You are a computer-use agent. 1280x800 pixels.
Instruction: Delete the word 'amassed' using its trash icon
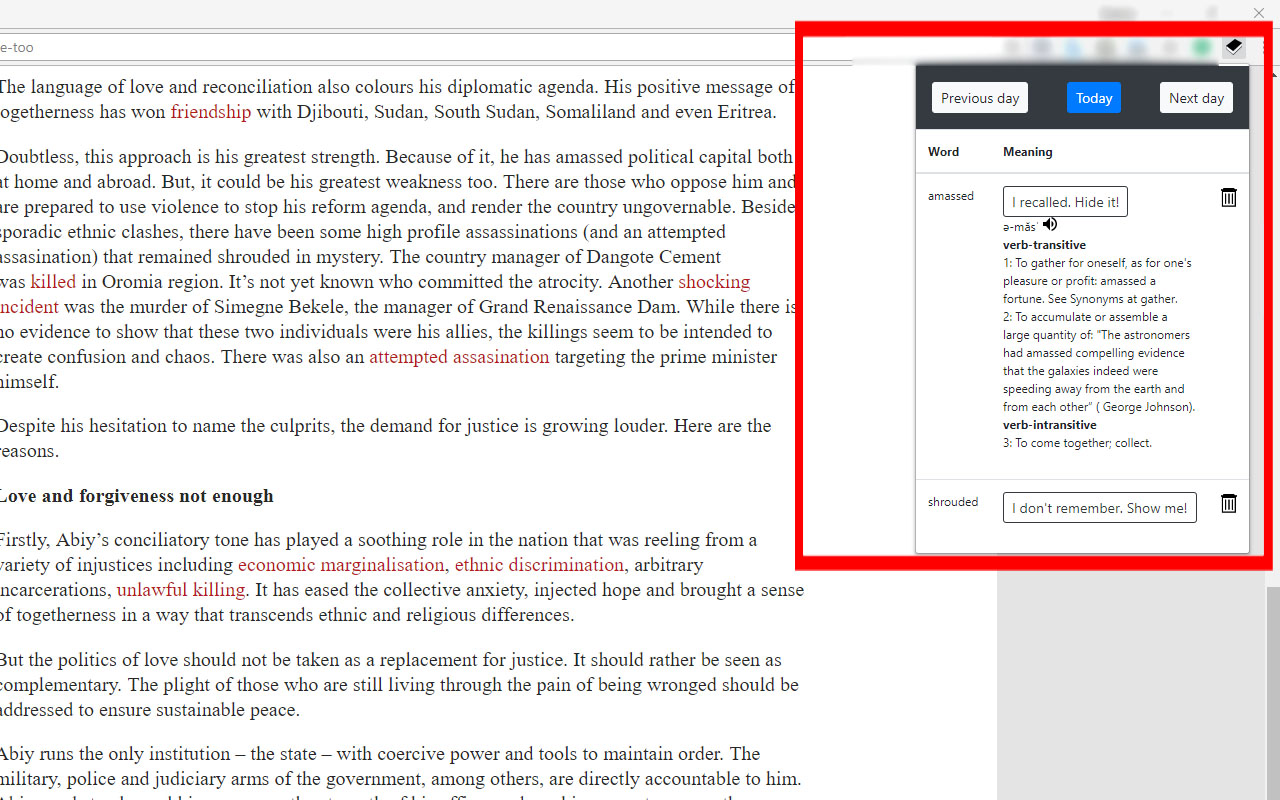click(x=1228, y=197)
